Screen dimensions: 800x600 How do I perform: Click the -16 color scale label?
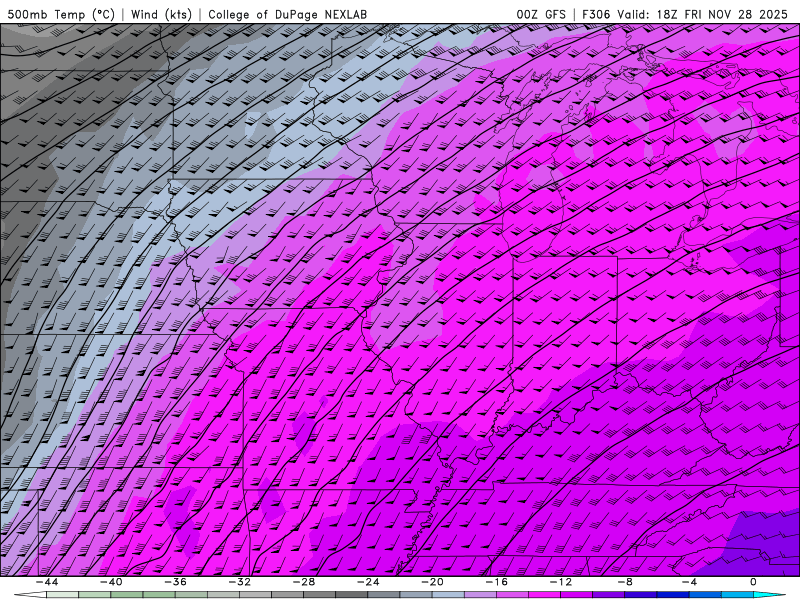(x=497, y=582)
